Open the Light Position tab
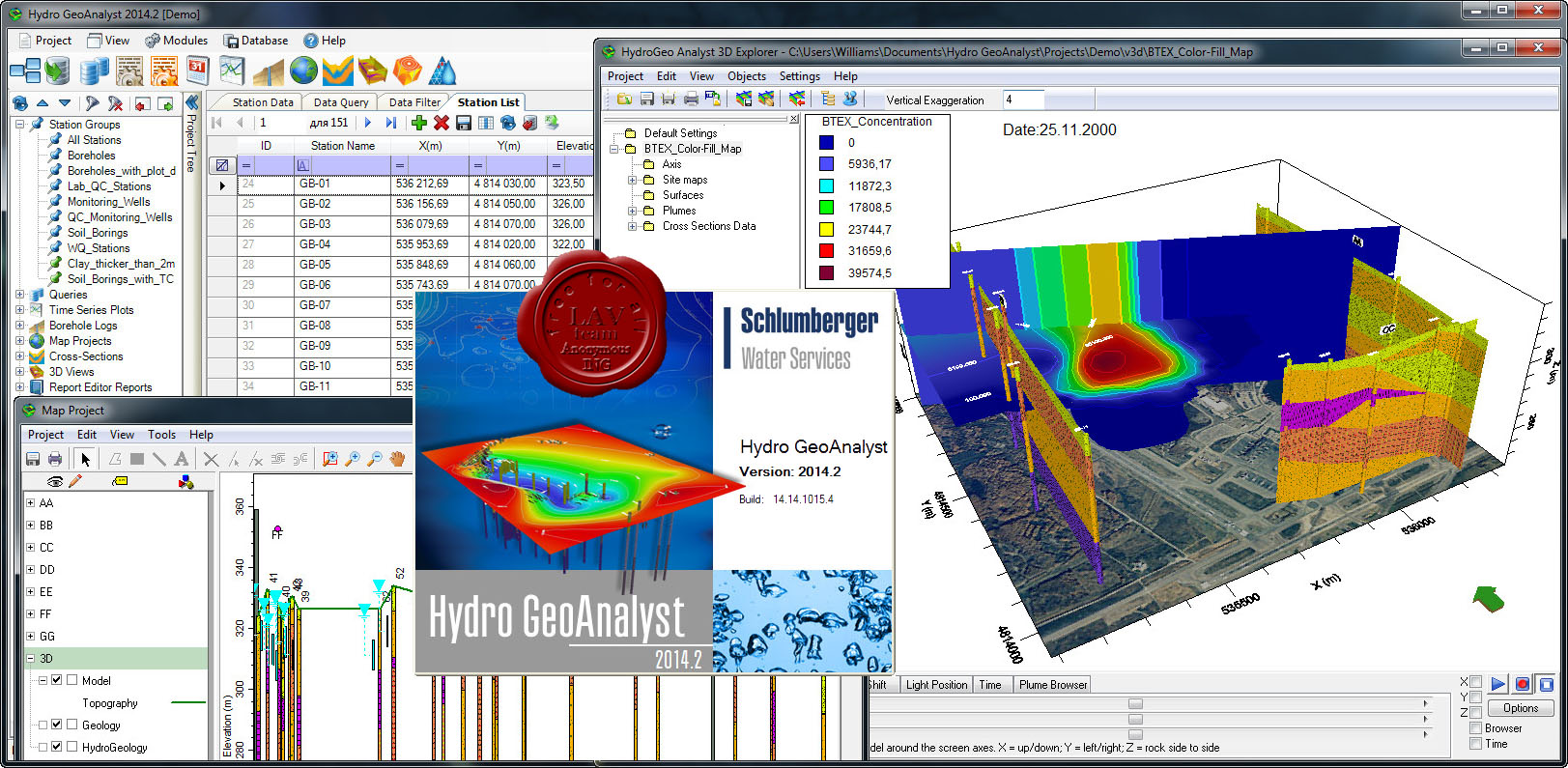This screenshot has width=1568, height=768. (936, 685)
